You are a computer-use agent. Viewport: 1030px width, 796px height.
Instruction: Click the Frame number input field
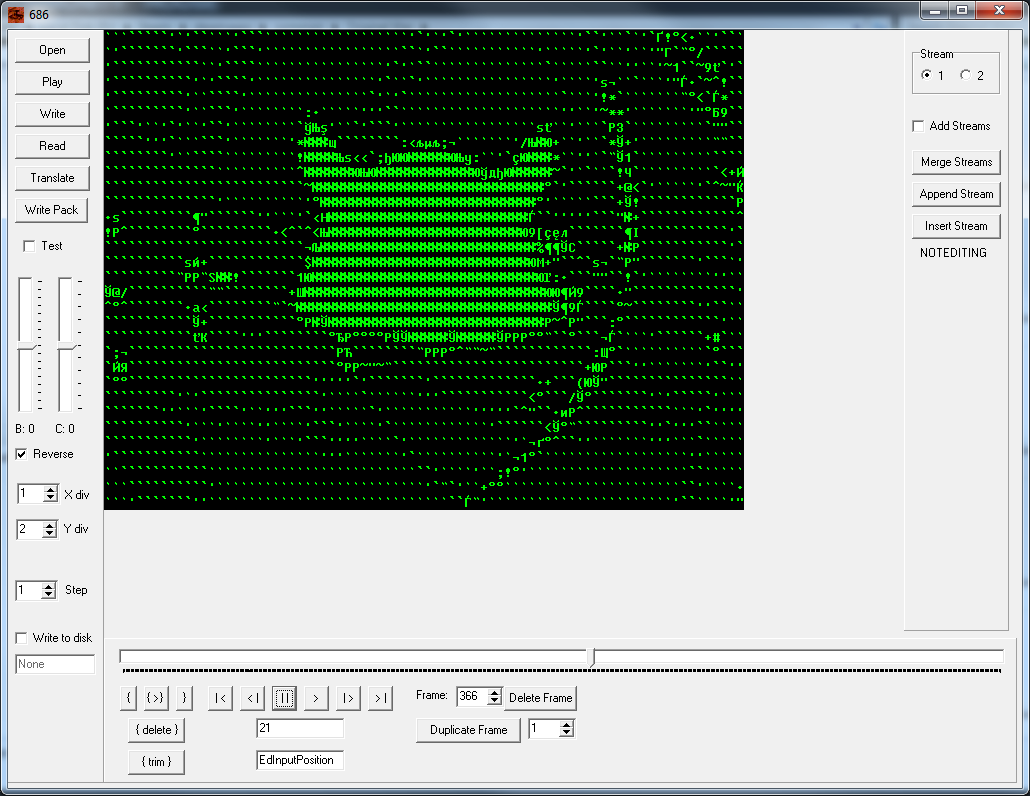[472, 696]
